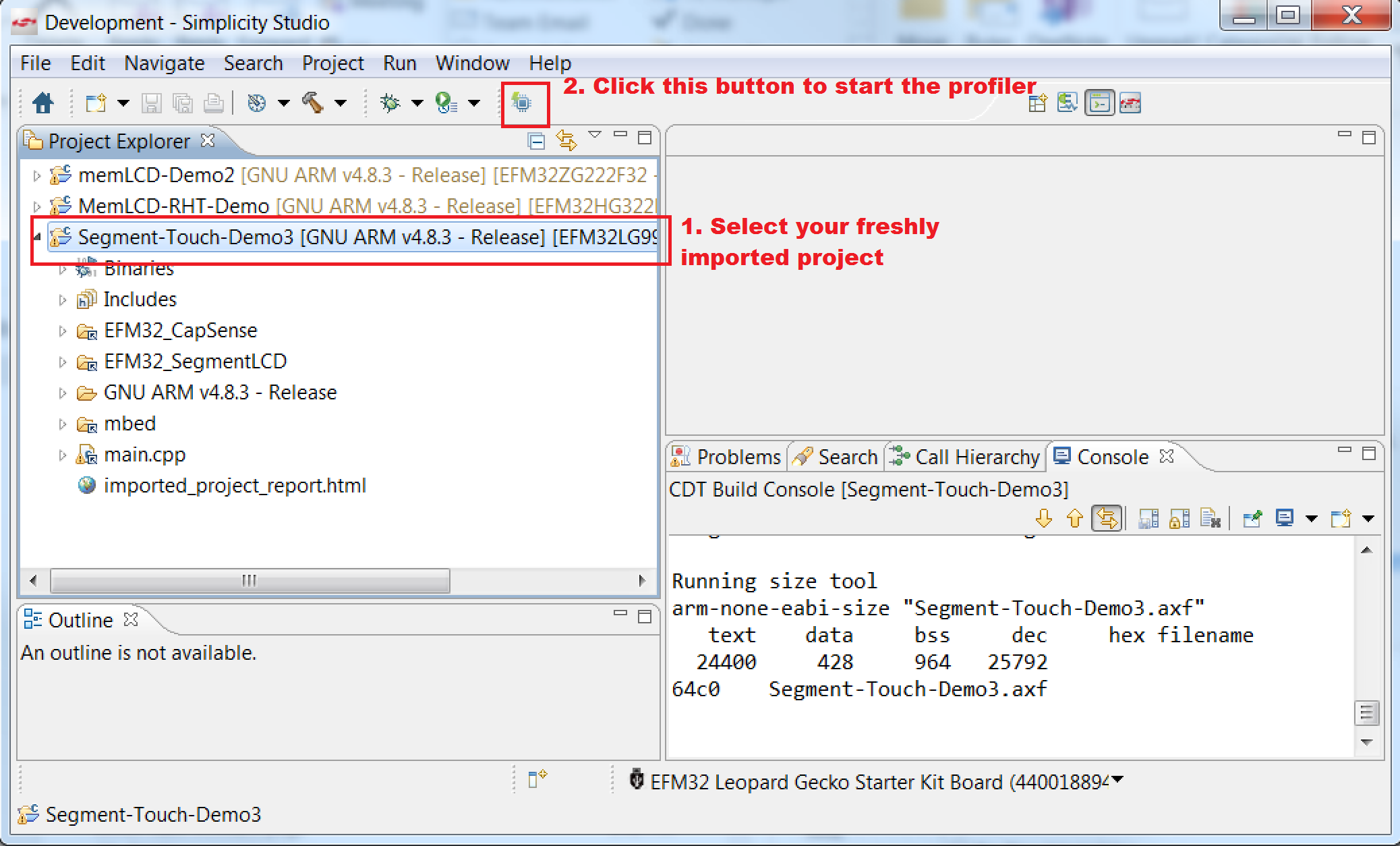Image resolution: width=1400 pixels, height=846 pixels.
Task: Click the Debug bug icon
Action: tap(390, 103)
